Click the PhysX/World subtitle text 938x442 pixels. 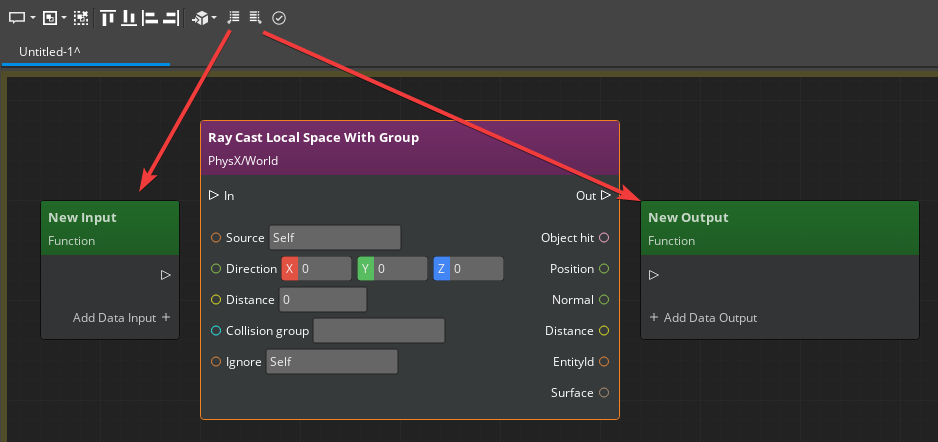coord(243,161)
